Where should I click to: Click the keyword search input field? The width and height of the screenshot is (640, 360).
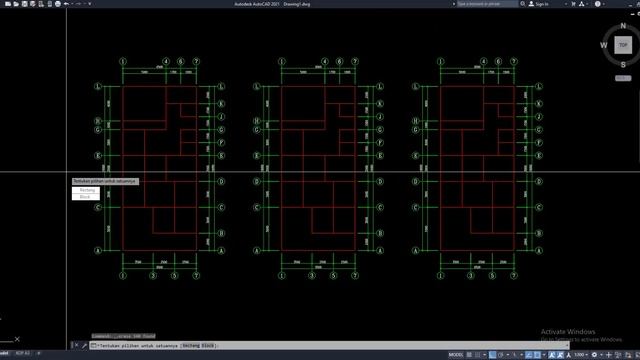(487, 4)
